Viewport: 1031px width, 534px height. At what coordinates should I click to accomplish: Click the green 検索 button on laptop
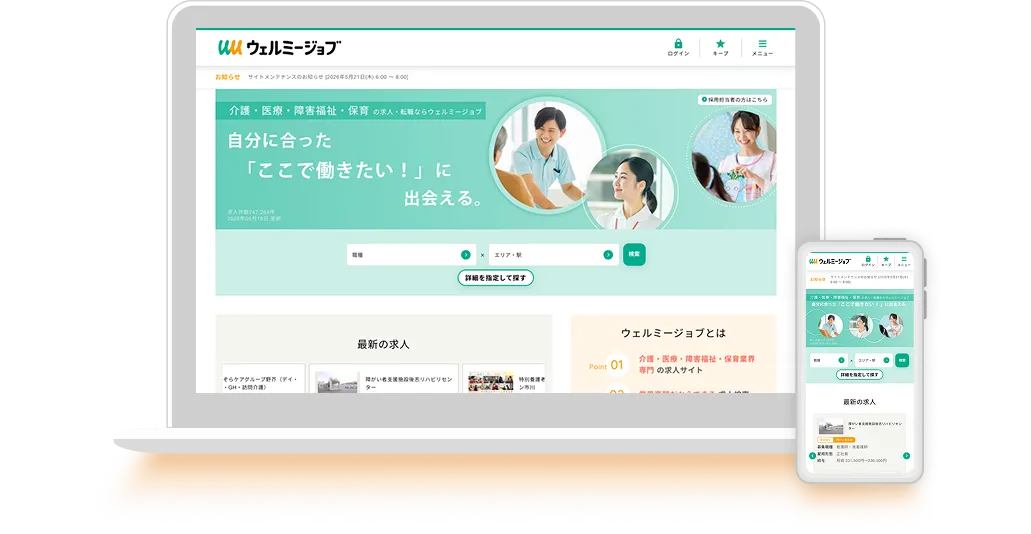634,254
